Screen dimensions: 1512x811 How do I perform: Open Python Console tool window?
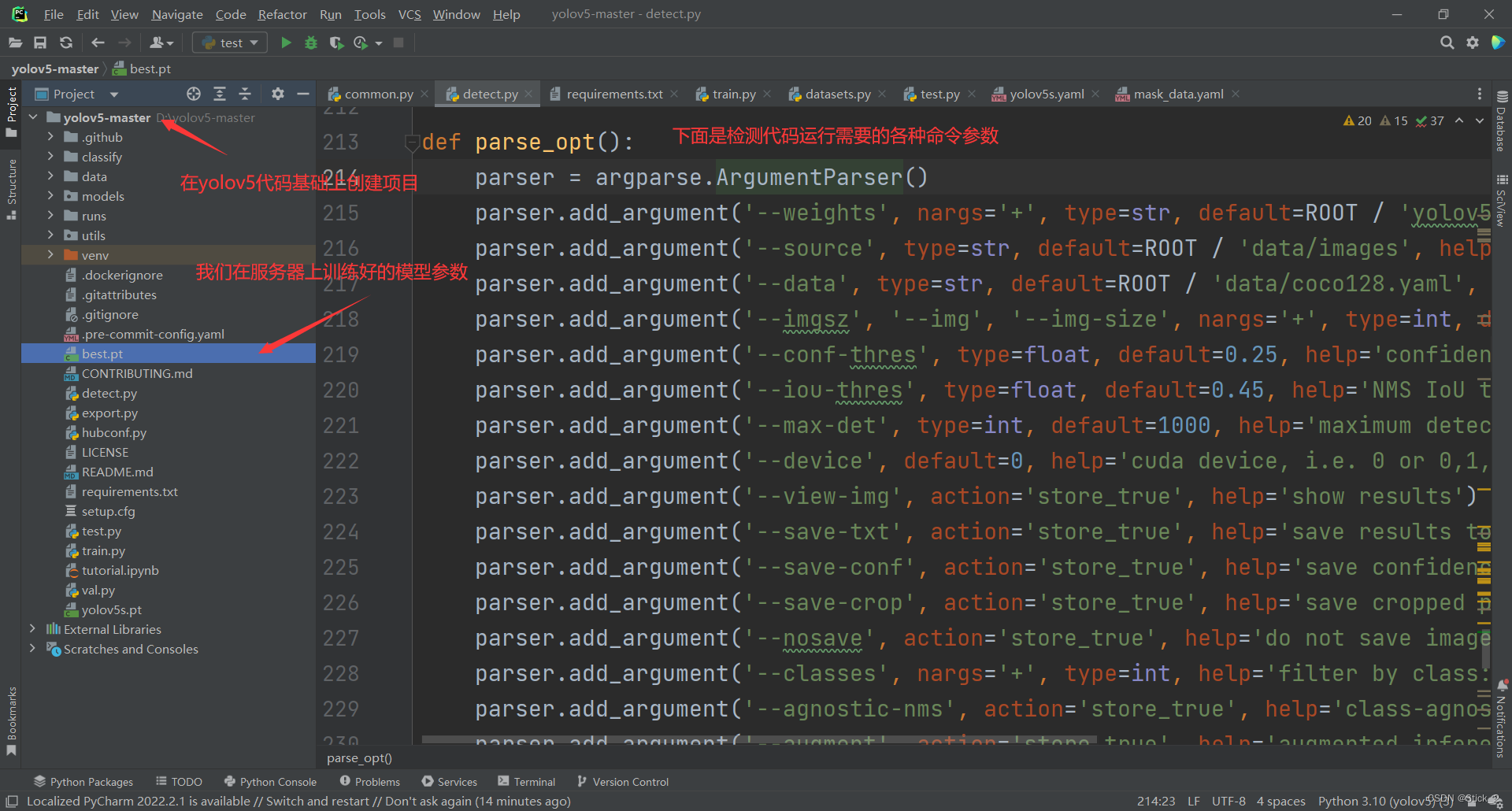point(270,781)
